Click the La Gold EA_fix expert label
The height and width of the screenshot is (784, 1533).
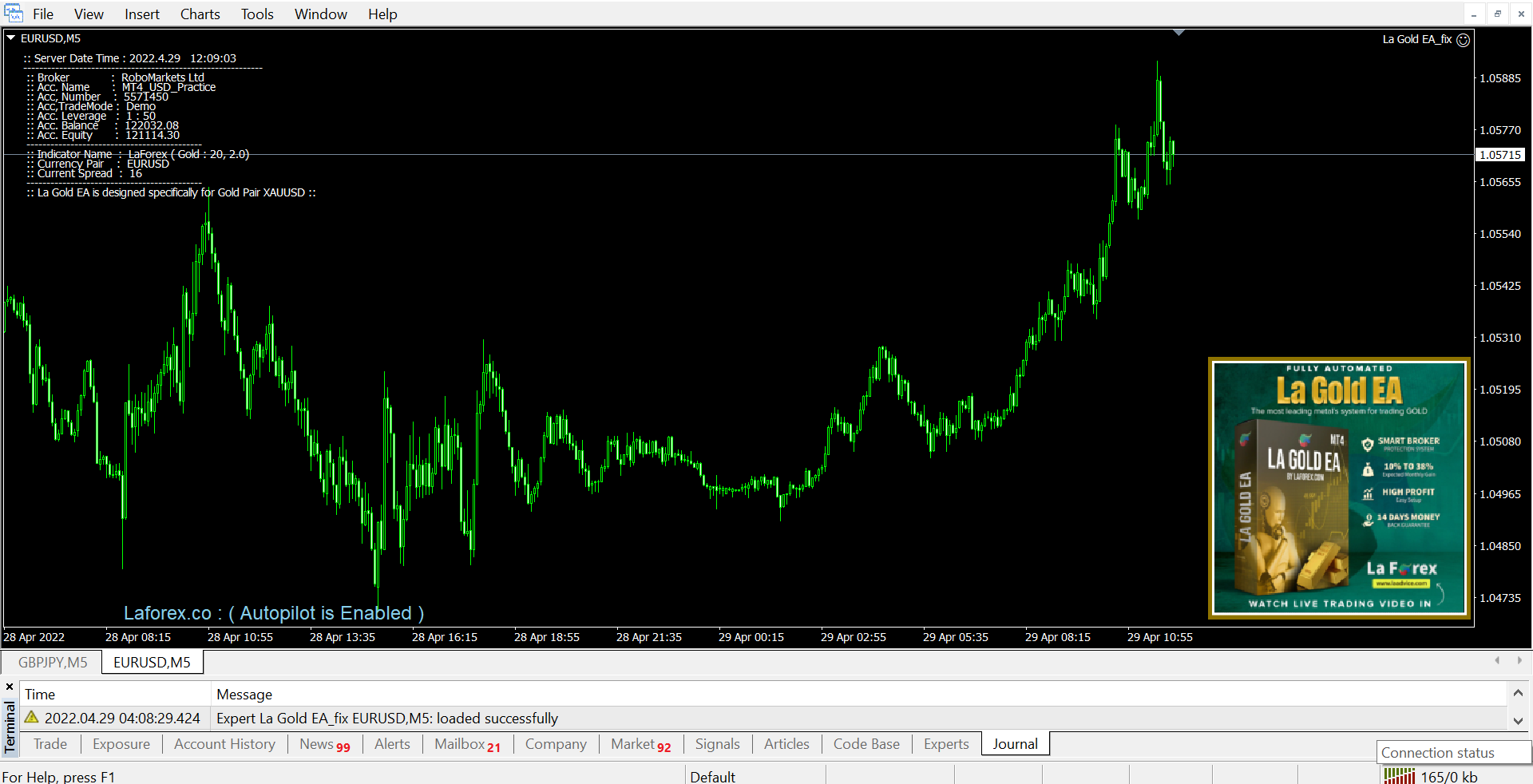tap(1417, 39)
